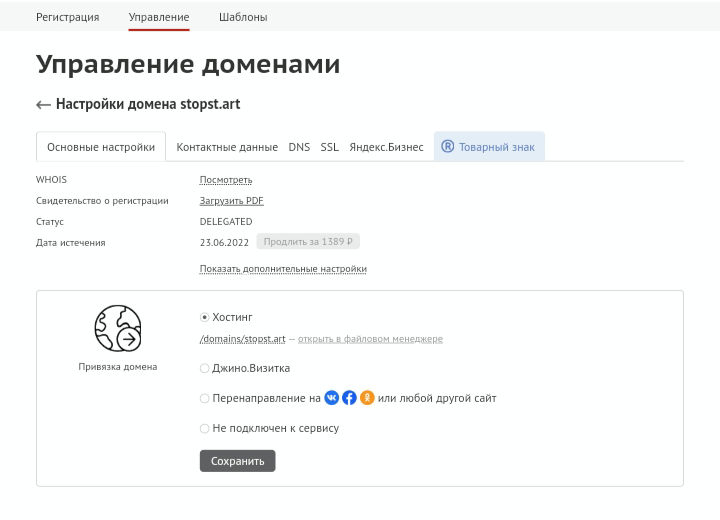Screen dimensions: 720x520
Task: Select the Хостинг radio option
Action: click(205, 317)
